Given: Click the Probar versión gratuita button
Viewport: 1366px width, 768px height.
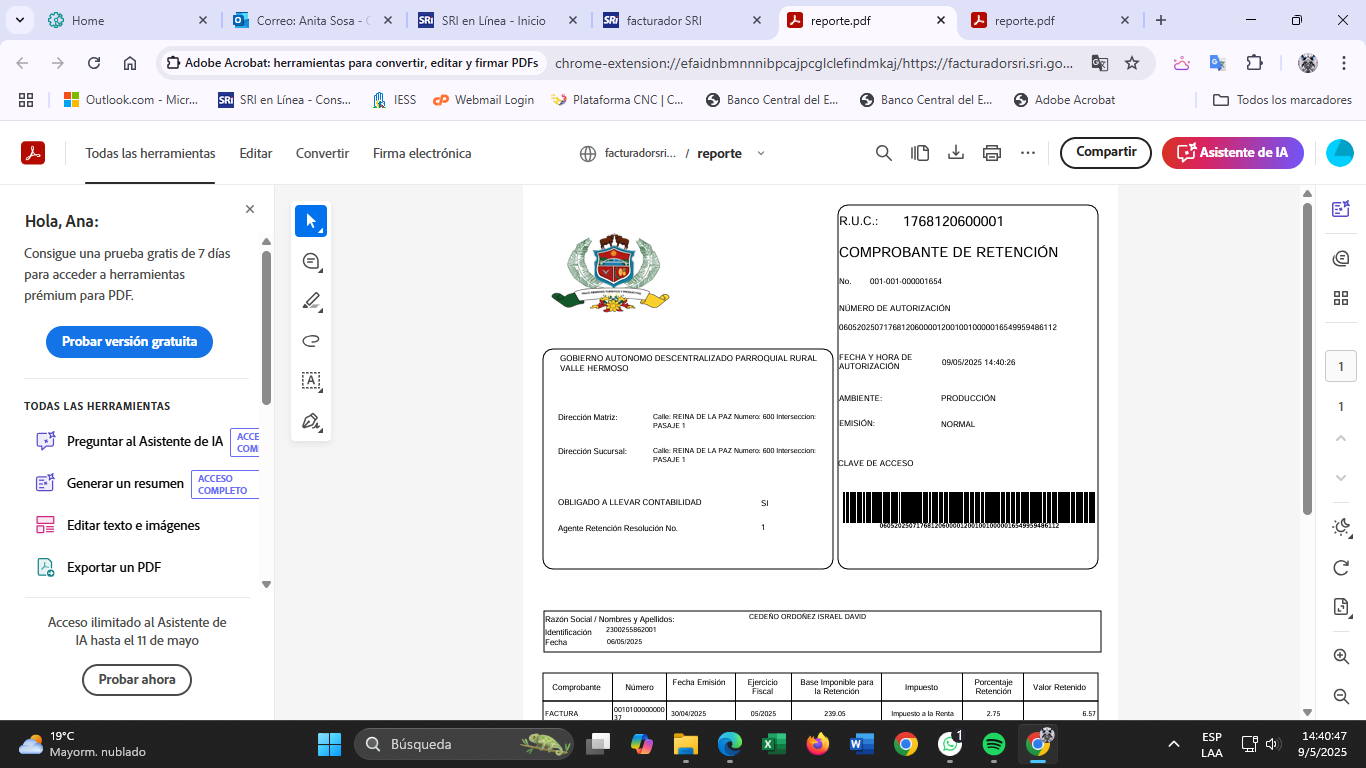Looking at the screenshot, I should pyautogui.click(x=129, y=341).
